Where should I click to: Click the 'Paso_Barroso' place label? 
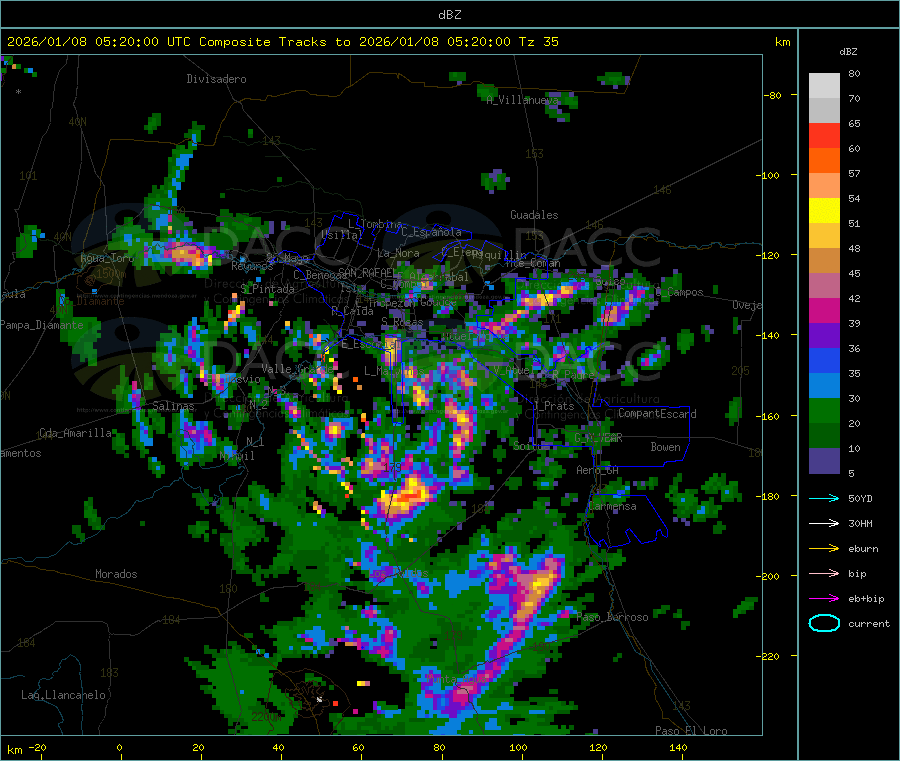point(612,617)
